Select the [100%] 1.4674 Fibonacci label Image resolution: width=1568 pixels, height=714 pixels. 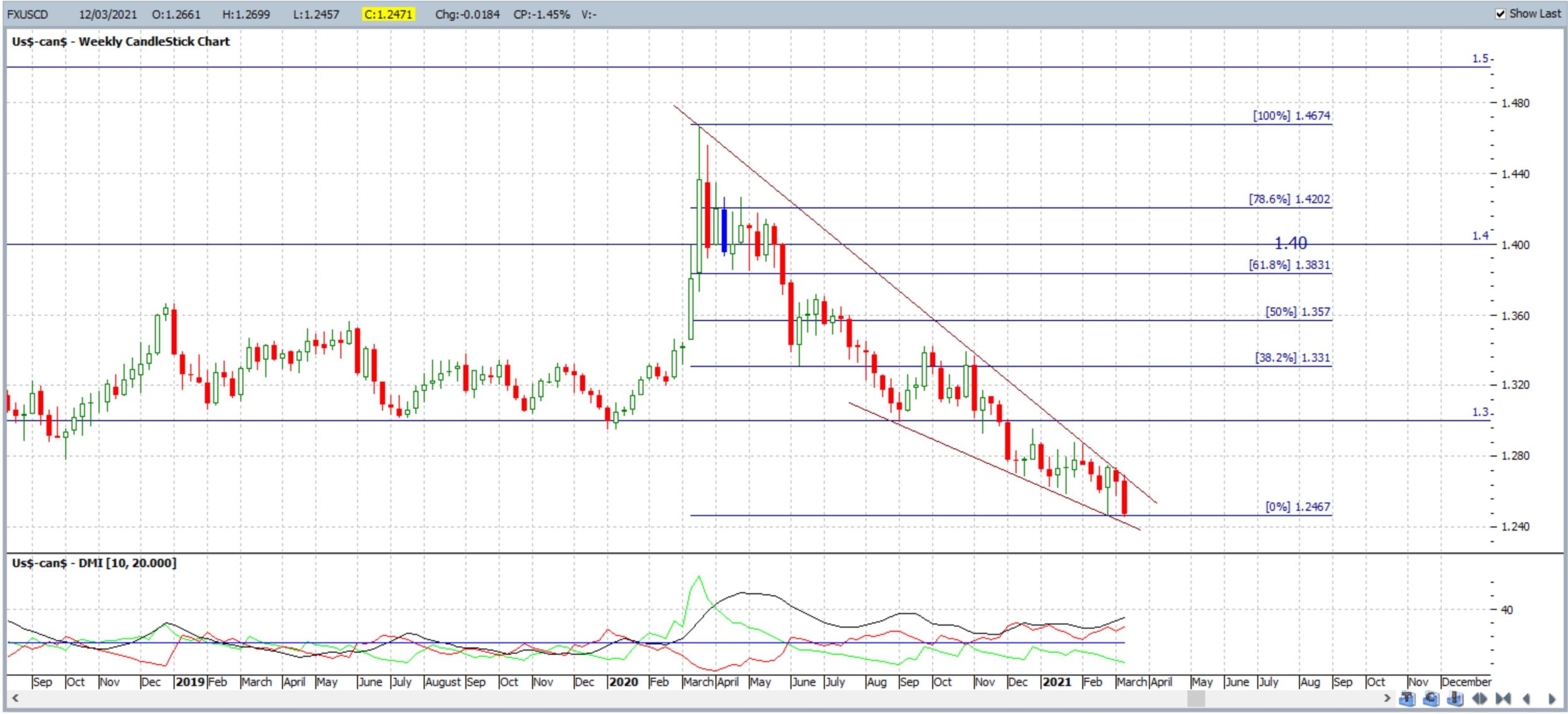point(1291,115)
